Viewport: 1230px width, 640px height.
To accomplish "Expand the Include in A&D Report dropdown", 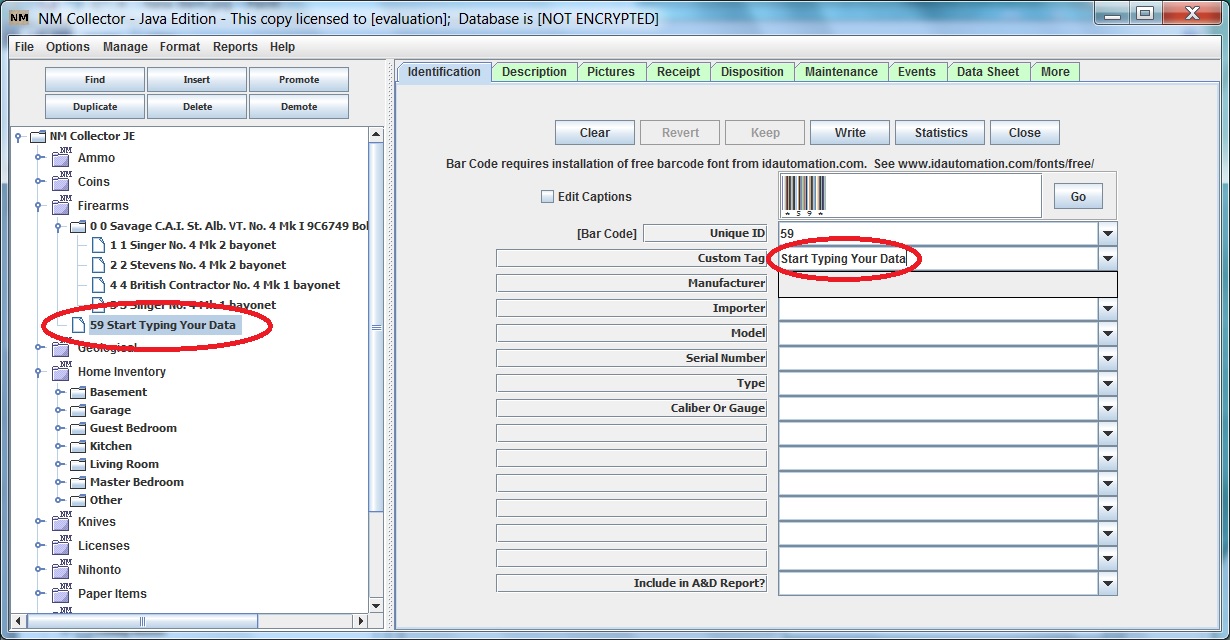I will [x=1107, y=584].
